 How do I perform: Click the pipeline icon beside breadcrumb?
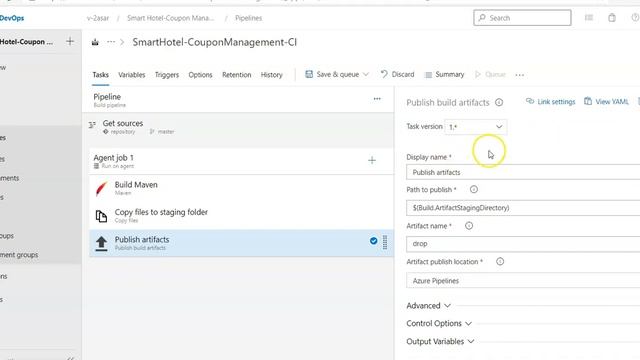click(95, 42)
